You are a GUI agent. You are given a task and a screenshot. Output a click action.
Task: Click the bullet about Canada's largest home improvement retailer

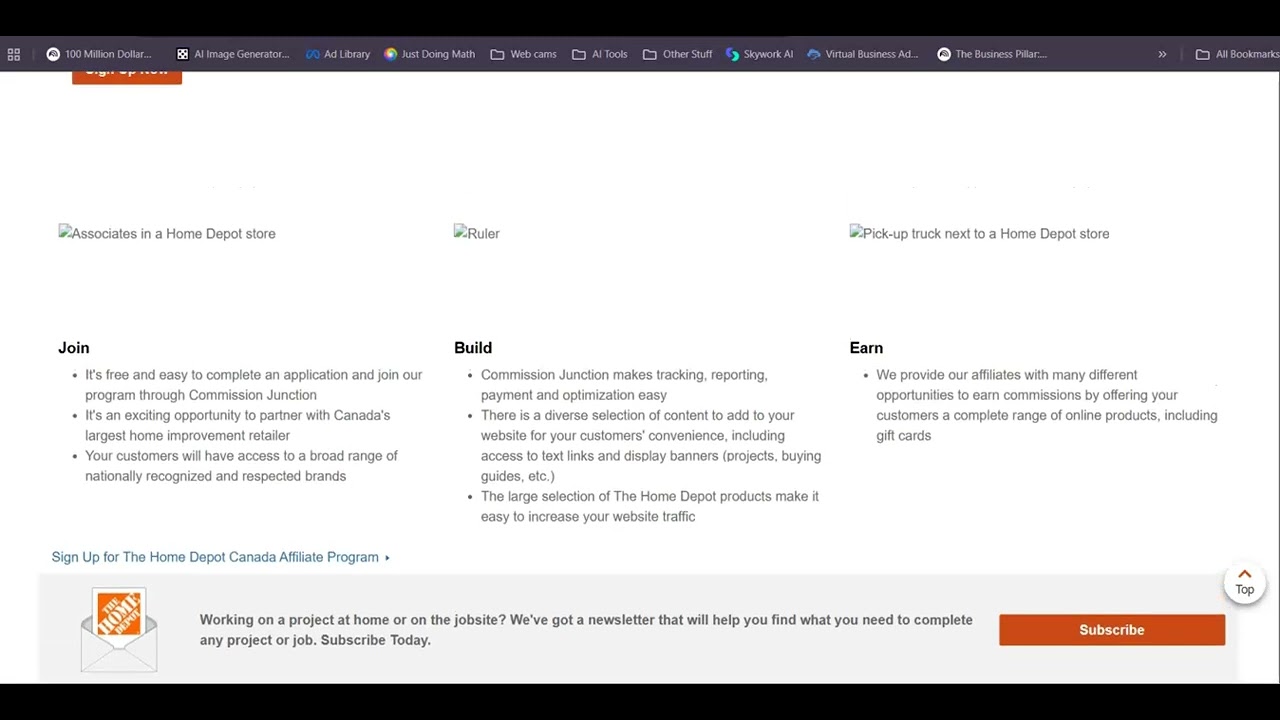238,425
